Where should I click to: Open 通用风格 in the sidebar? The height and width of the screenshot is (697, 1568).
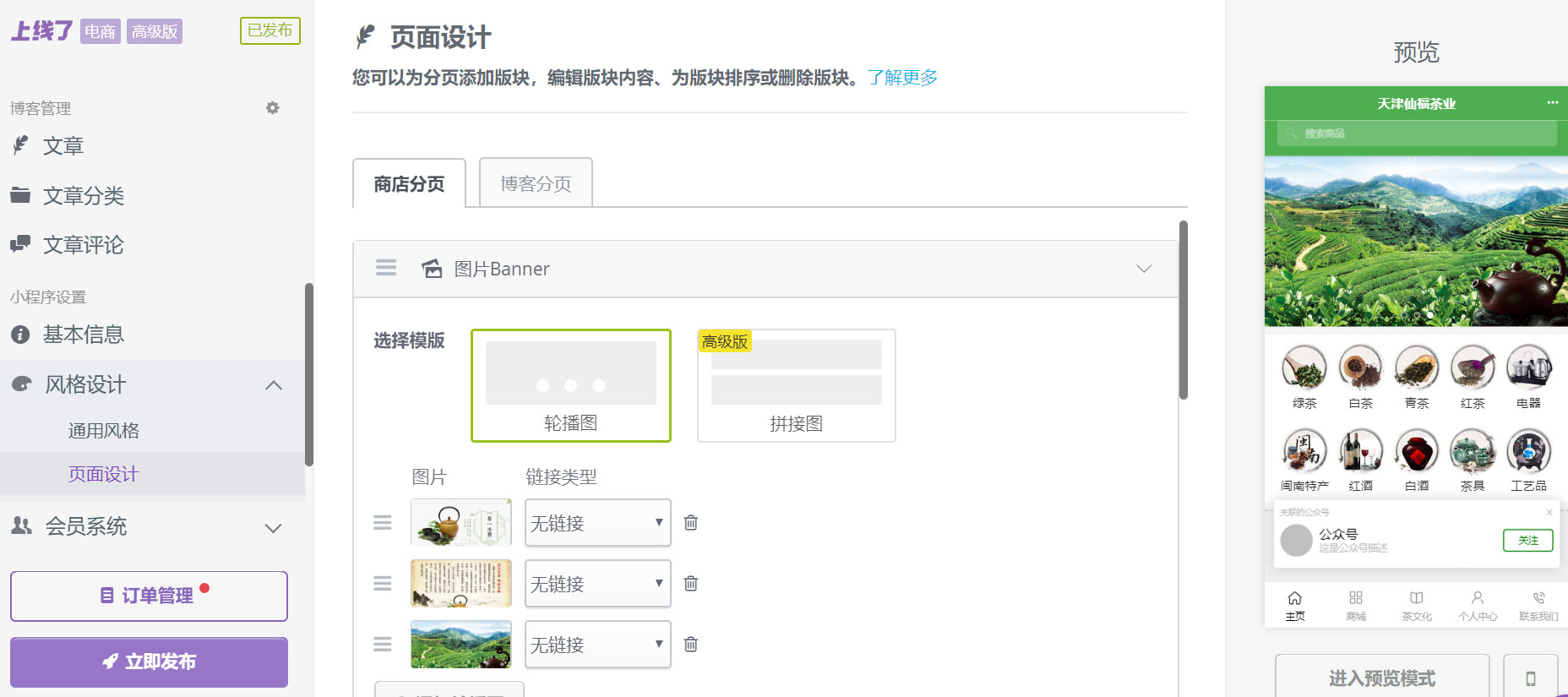104,431
